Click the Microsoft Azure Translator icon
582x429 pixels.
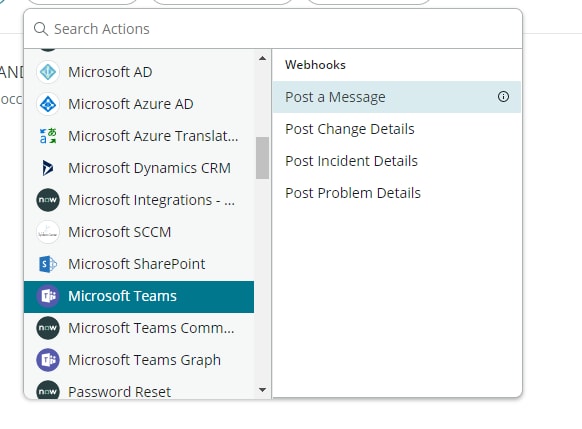pyautogui.click(x=48, y=136)
